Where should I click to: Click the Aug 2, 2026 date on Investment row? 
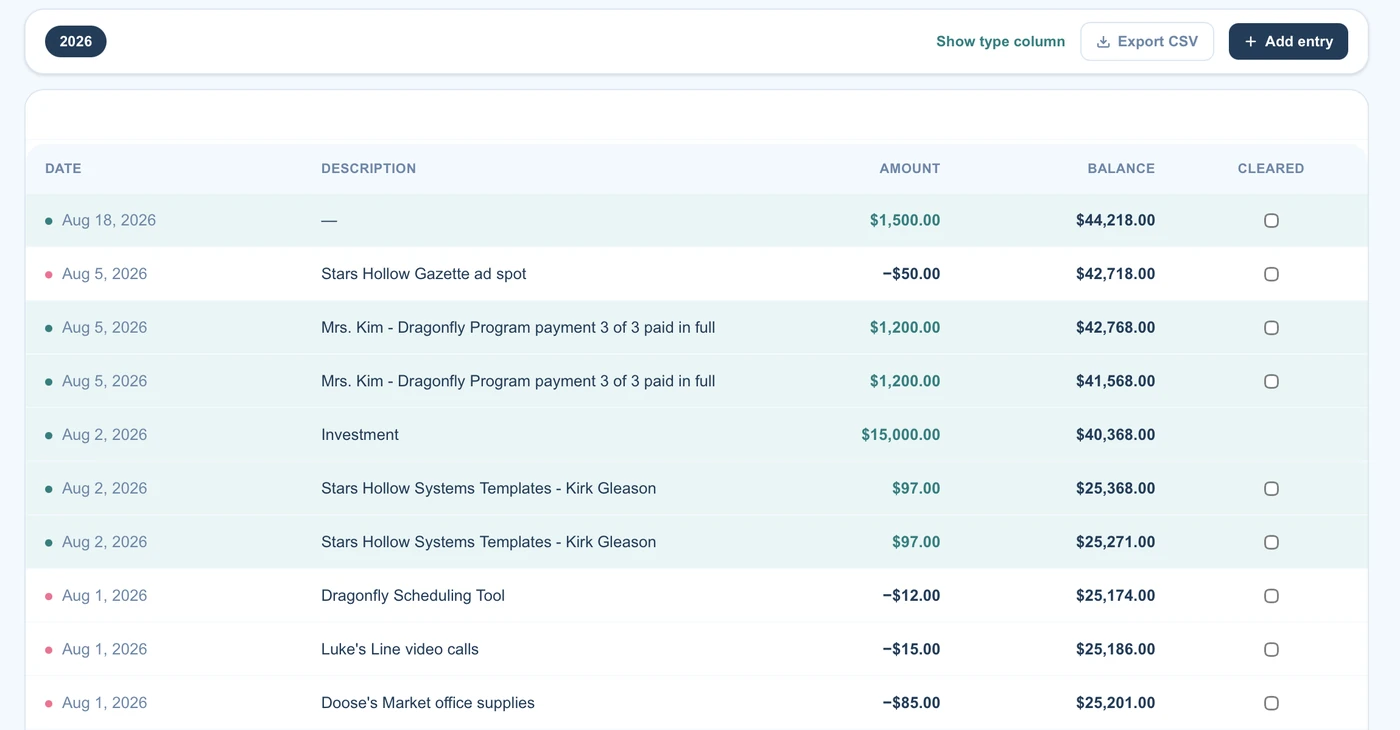pos(104,435)
